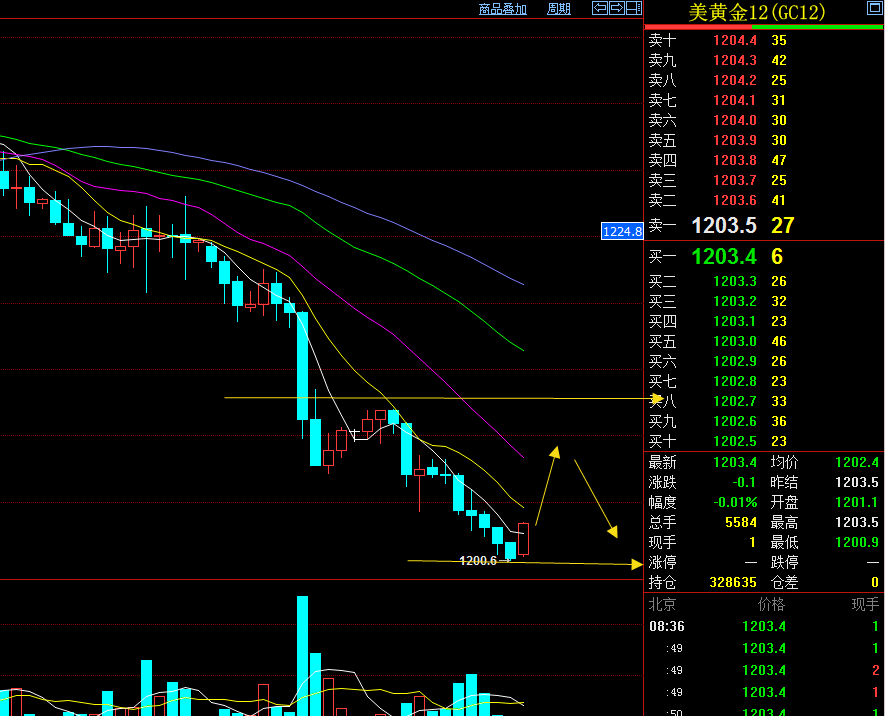Open the 周期 period selector
The width and height of the screenshot is (885, 716).
coord(559,9)
